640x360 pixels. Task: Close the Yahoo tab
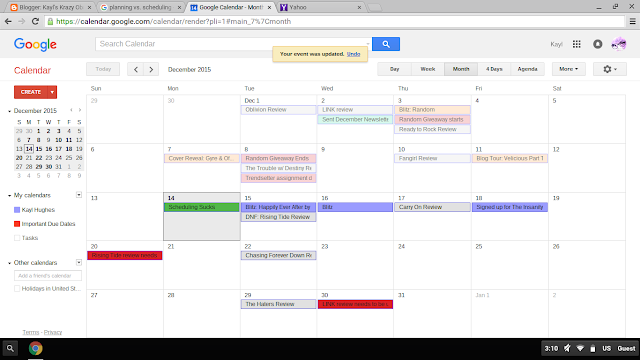pyautogui.click(x=359, y=7)
